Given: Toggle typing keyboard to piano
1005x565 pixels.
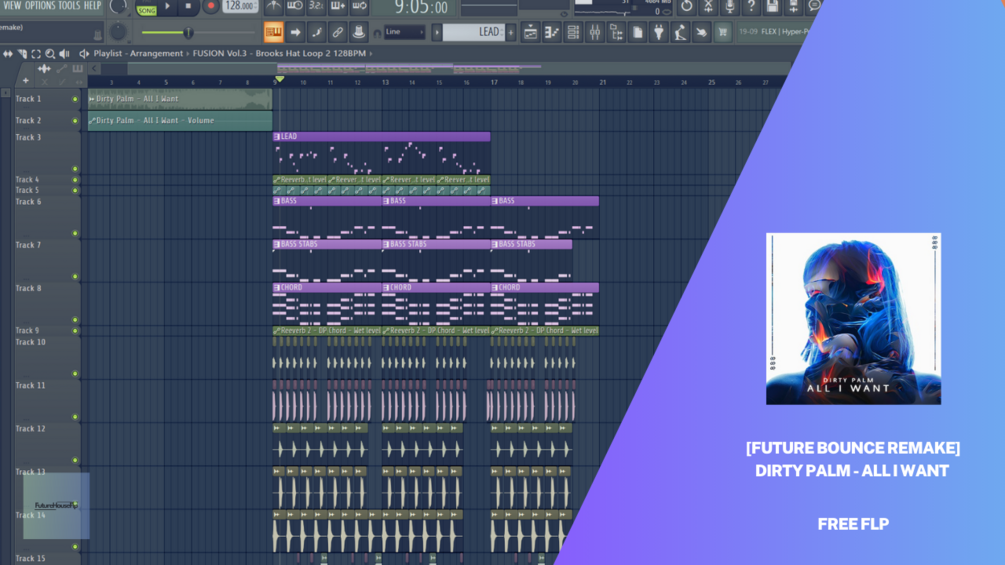Looking at the screenshot, I should 273,32.
